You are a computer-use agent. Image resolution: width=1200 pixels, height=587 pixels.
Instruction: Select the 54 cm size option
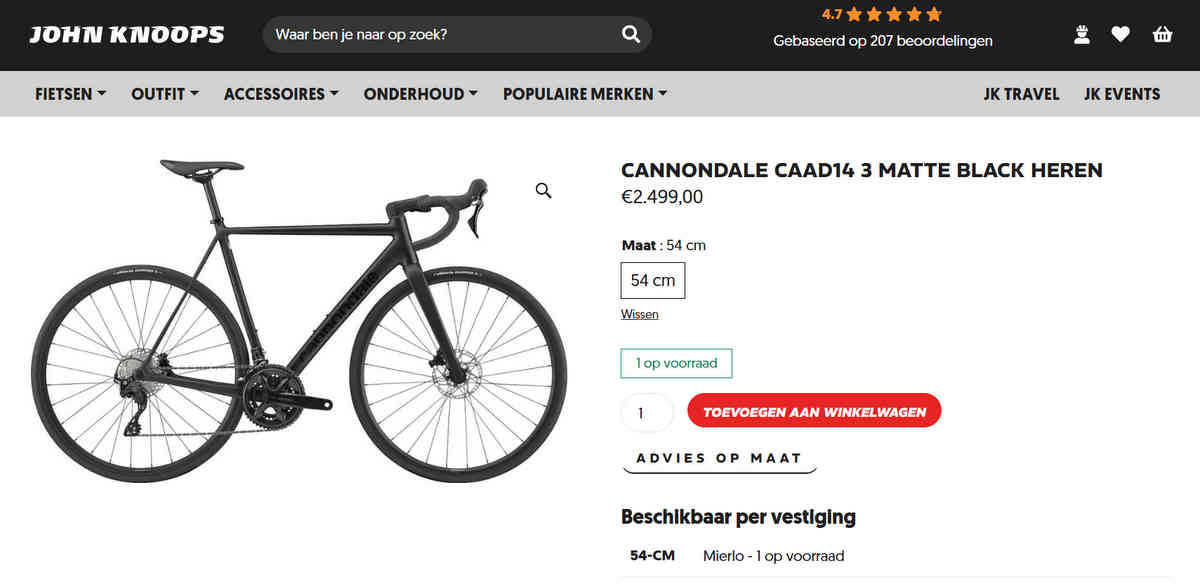click(652, 280)
